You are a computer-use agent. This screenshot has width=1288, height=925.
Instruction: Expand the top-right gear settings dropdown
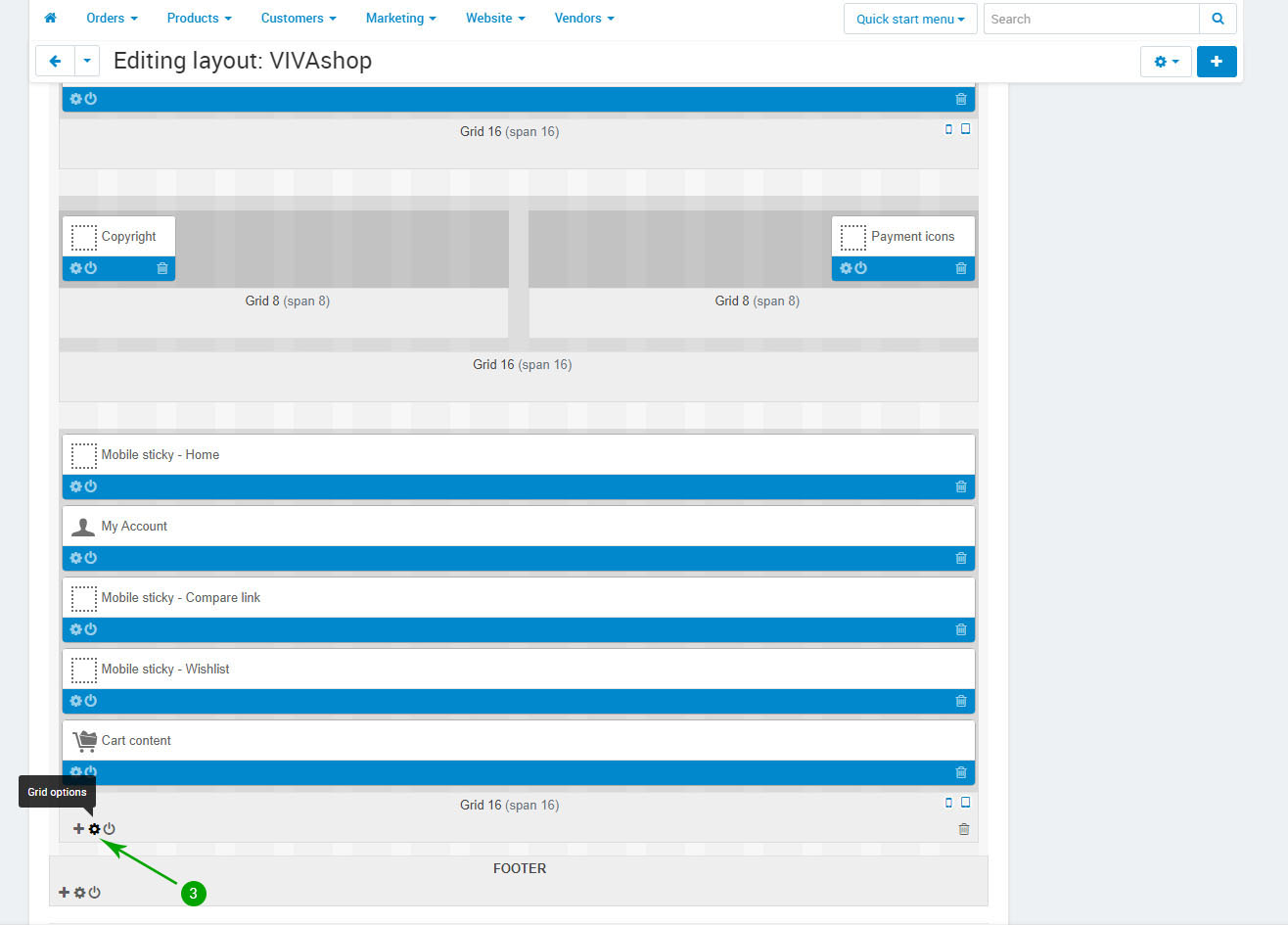pyautogui.click(x=1166, y=62)
